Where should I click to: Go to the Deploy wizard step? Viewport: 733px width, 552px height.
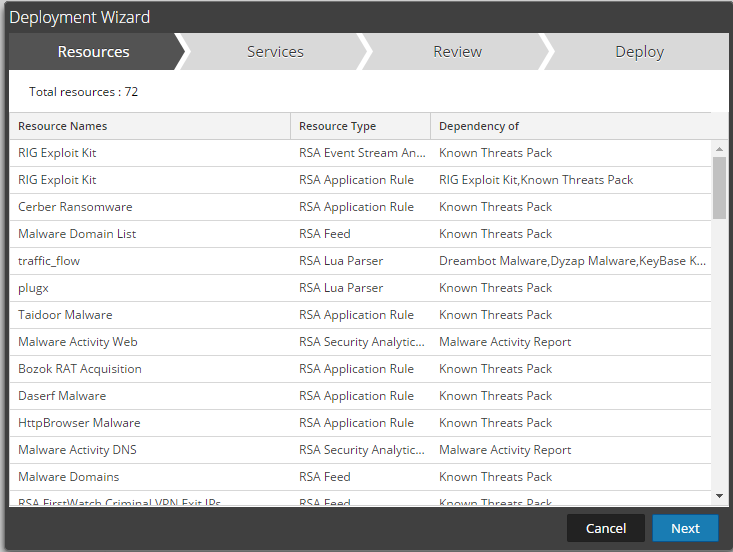tap(639, 52)
